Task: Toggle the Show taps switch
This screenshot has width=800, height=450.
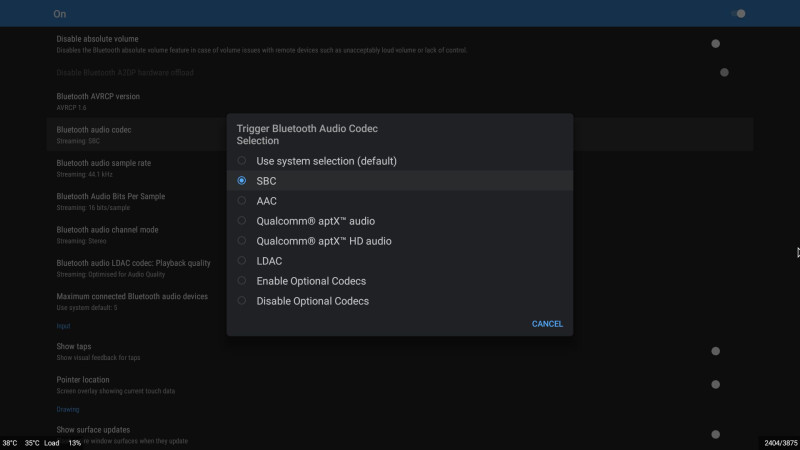Action: (715, 351)
